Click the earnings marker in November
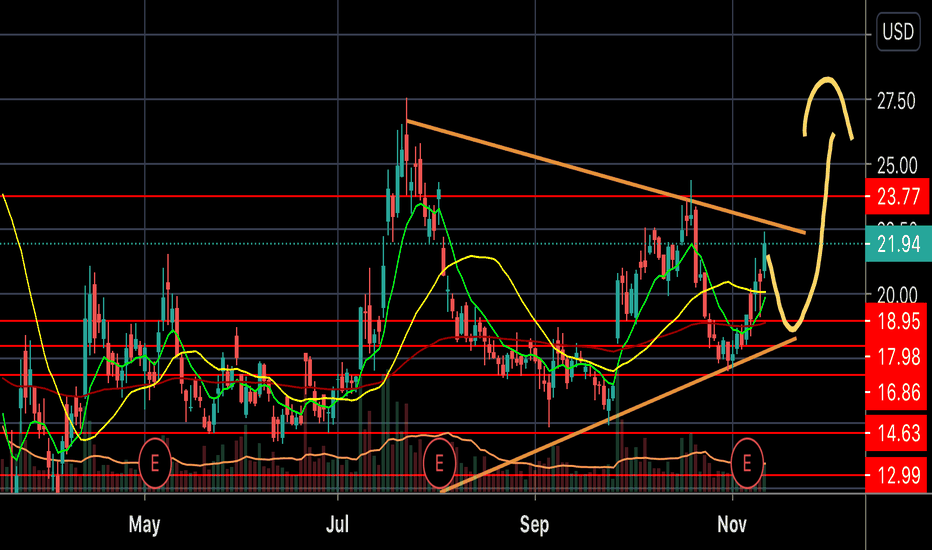Screen dimensions: 932x550 point(747,463)
